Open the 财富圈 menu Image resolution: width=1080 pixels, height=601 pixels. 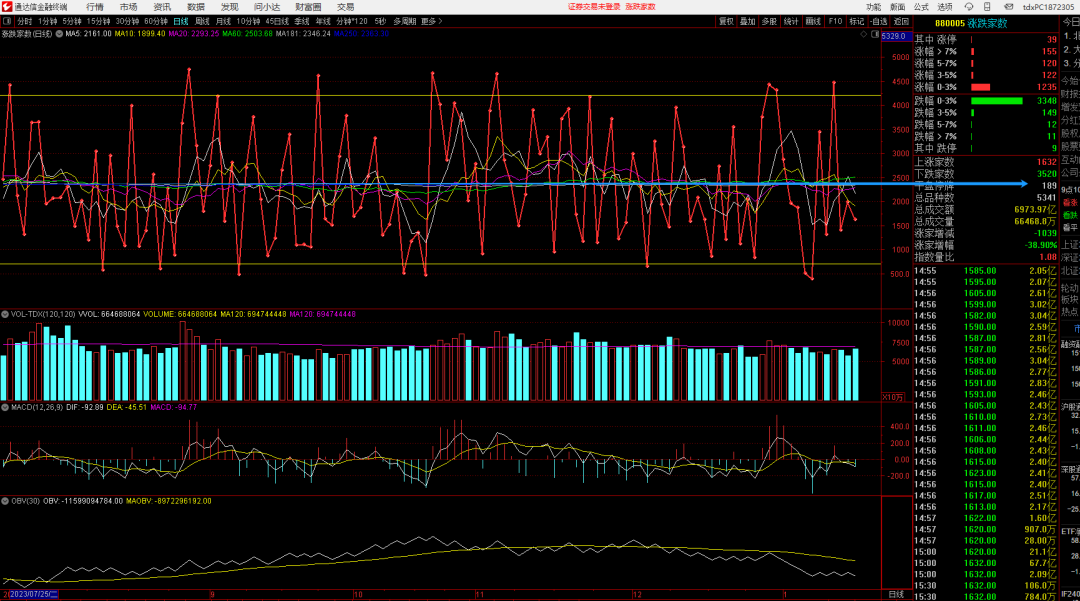(308, 7)
